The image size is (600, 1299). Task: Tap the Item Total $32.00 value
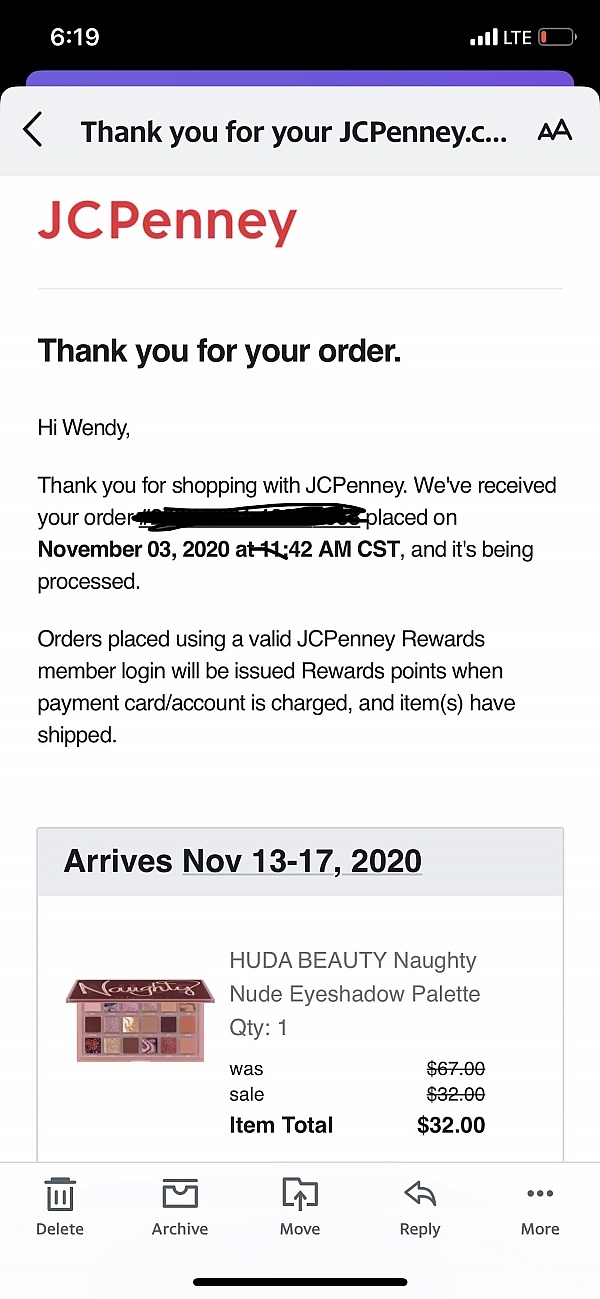tap(456, 1124)
